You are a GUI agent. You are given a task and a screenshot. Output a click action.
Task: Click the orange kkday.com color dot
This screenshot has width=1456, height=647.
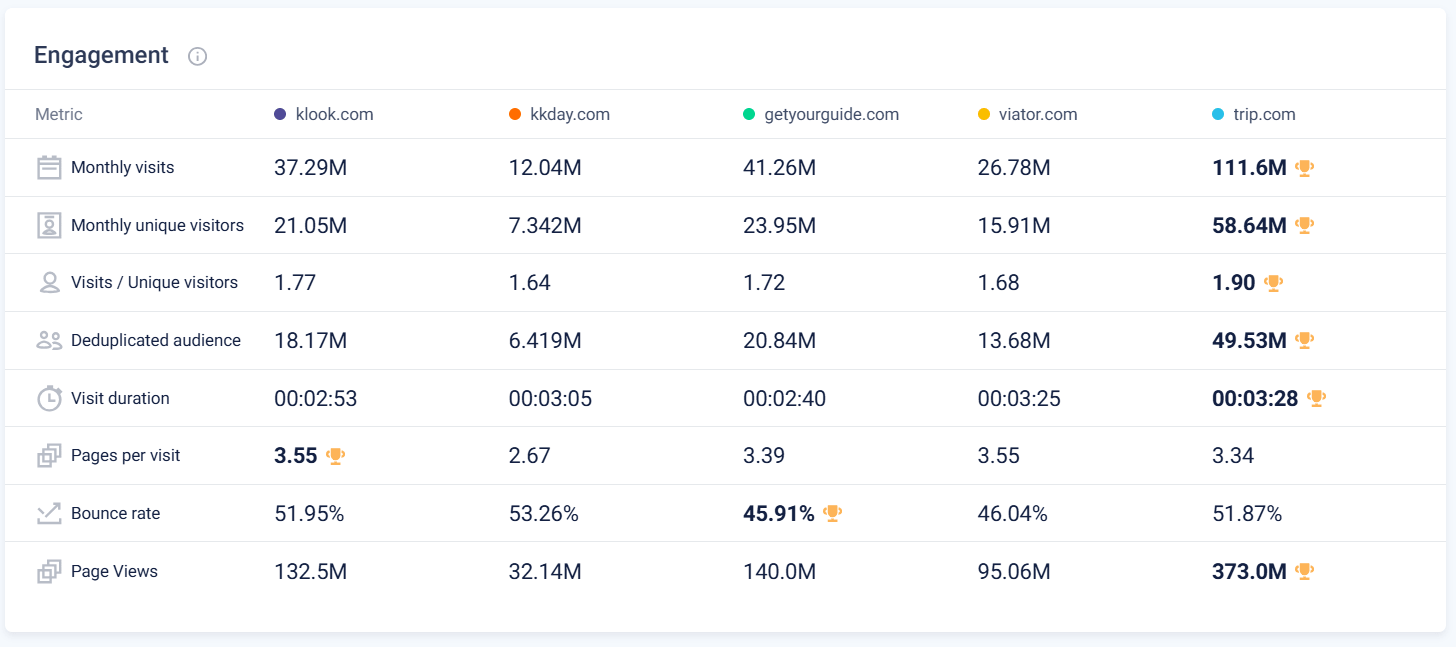(515, 114)
